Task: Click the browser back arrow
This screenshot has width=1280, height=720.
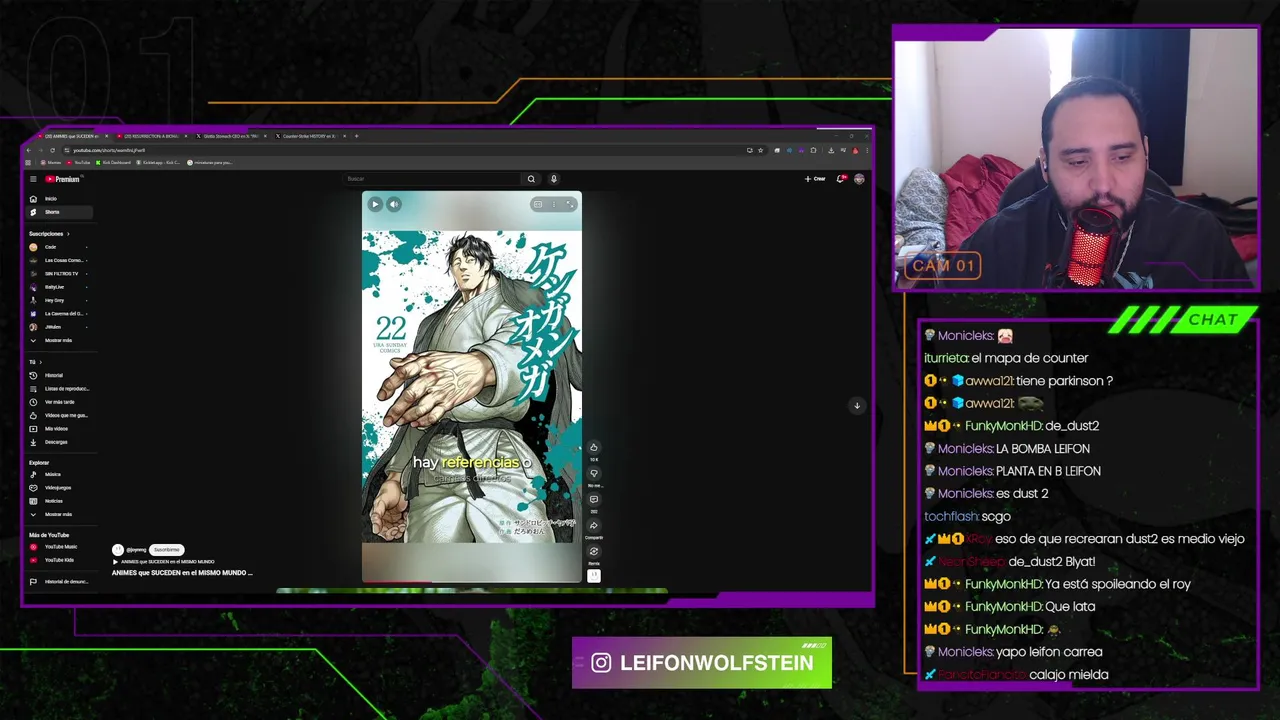Action: point(29,150)
